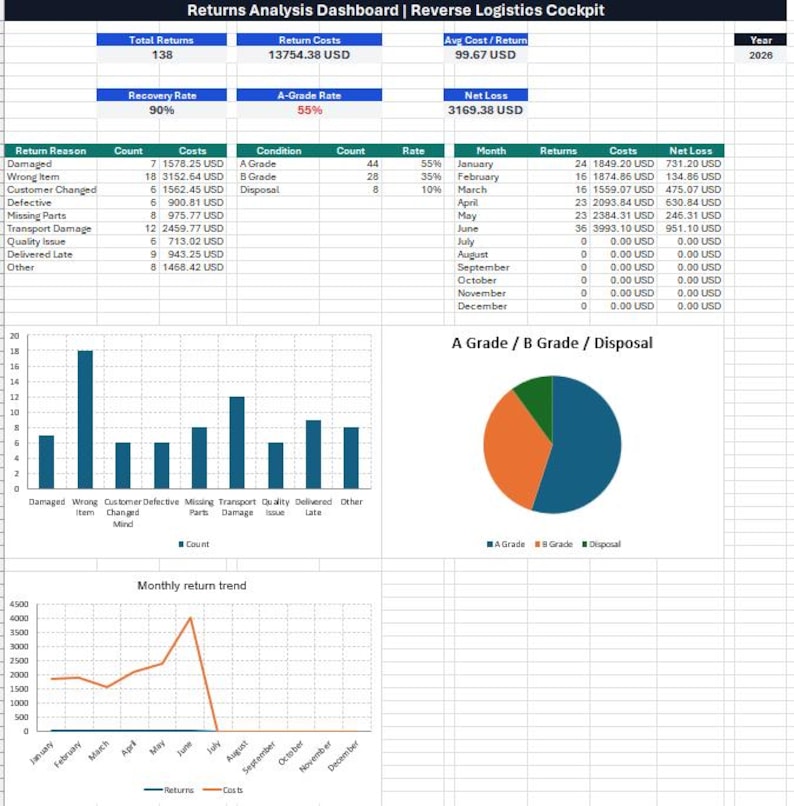Click the Delivered Late bar in chart
The height and width of the screenshot is (806, 794).
click(313, 454)
